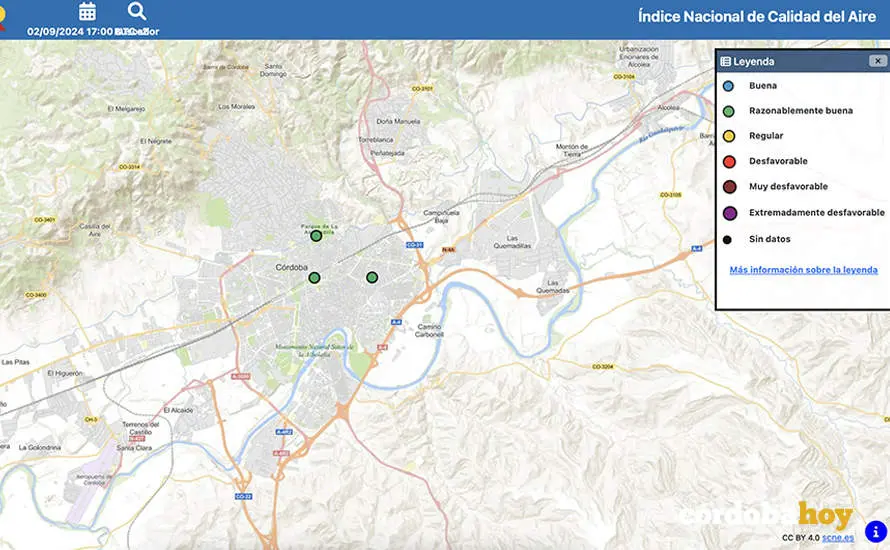This screenshot has height=550, width=890.
Task: Click the 'Muy desfavorable' brown legend swatch
Action: coord(730,187)
